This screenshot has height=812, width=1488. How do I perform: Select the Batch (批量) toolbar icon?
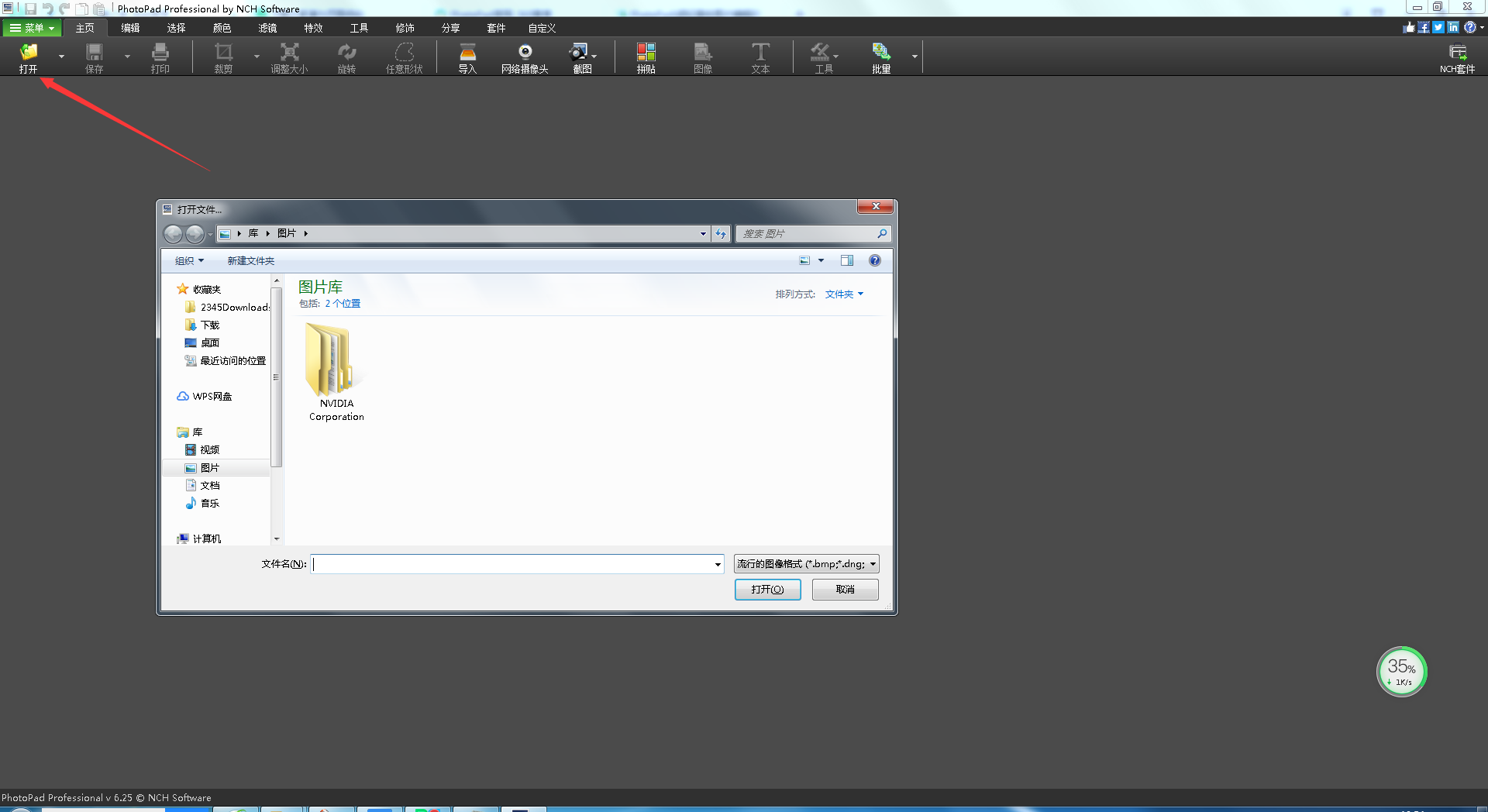[881, 52]
